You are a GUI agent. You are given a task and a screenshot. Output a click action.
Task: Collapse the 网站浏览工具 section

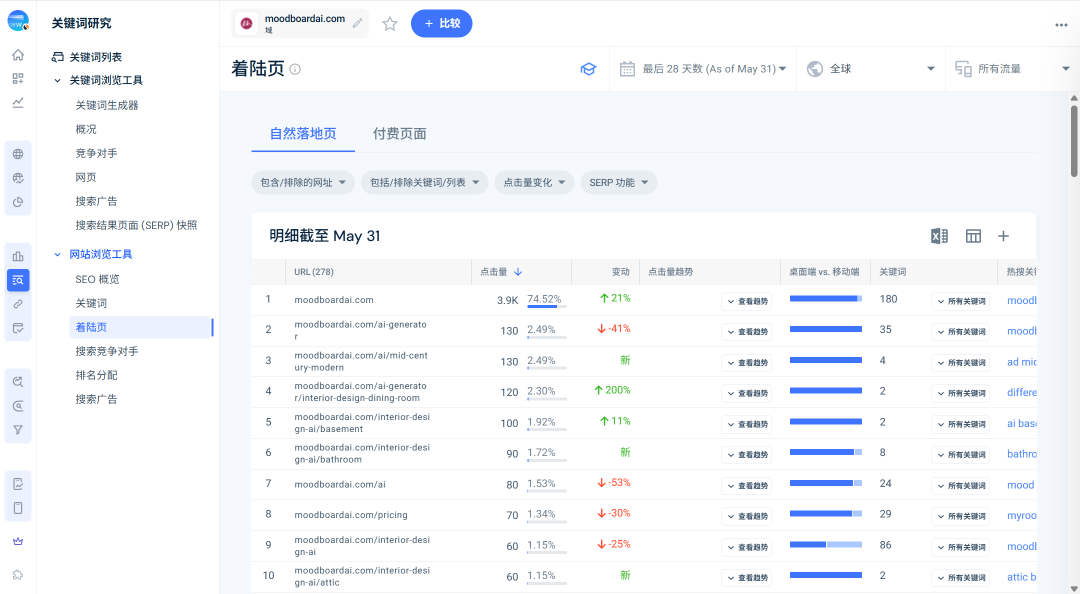point(57,254)
